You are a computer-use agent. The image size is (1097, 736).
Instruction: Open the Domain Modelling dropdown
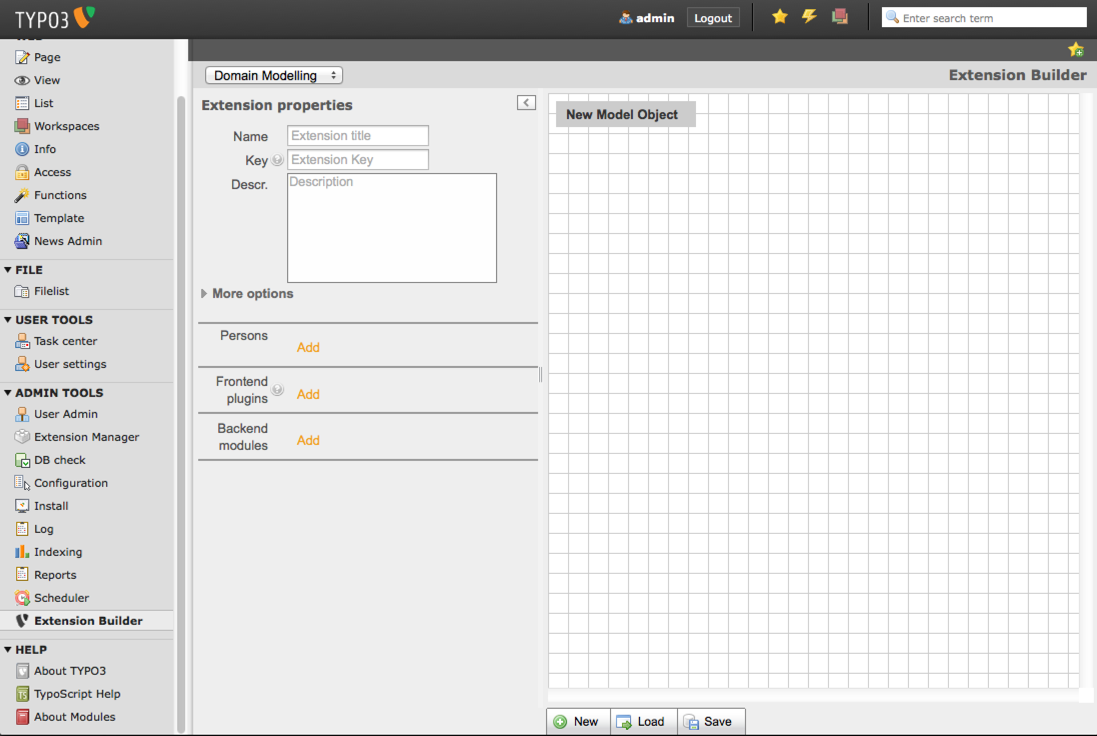point(274,75)
